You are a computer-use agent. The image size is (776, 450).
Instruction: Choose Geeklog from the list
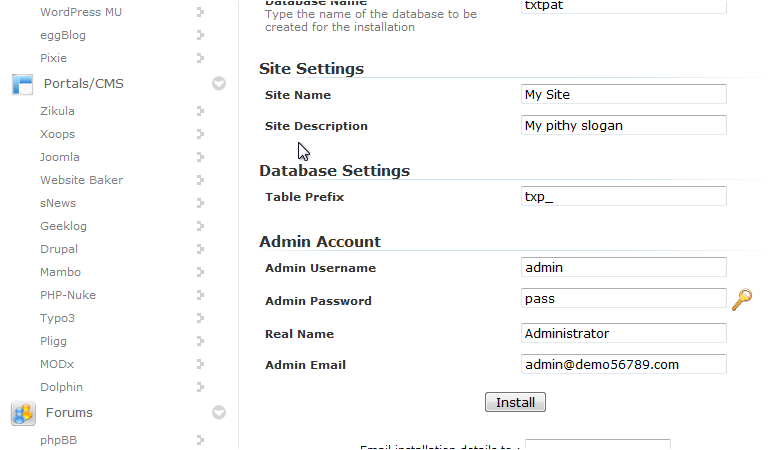63,226
